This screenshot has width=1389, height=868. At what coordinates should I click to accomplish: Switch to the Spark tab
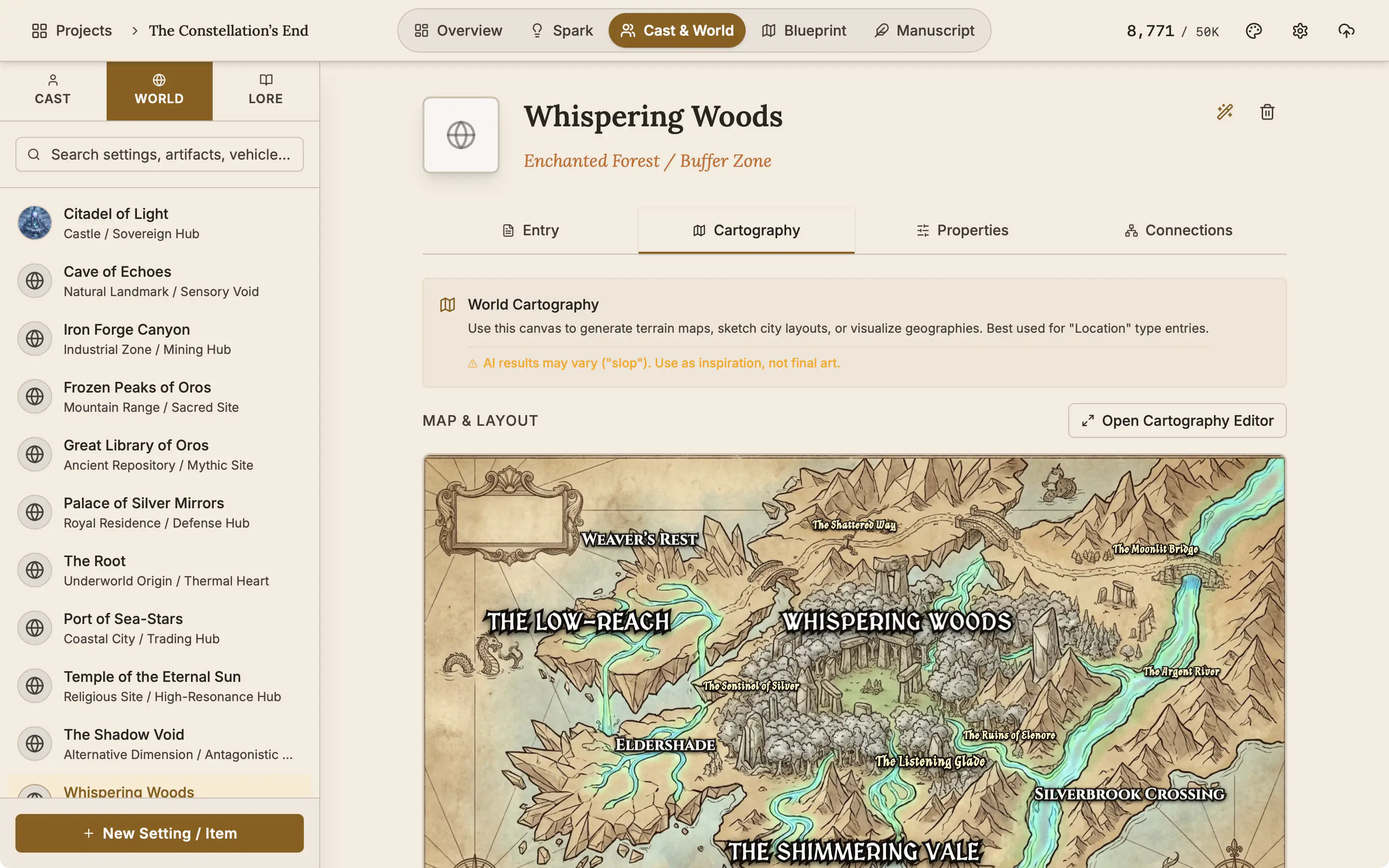coord(561,30)
